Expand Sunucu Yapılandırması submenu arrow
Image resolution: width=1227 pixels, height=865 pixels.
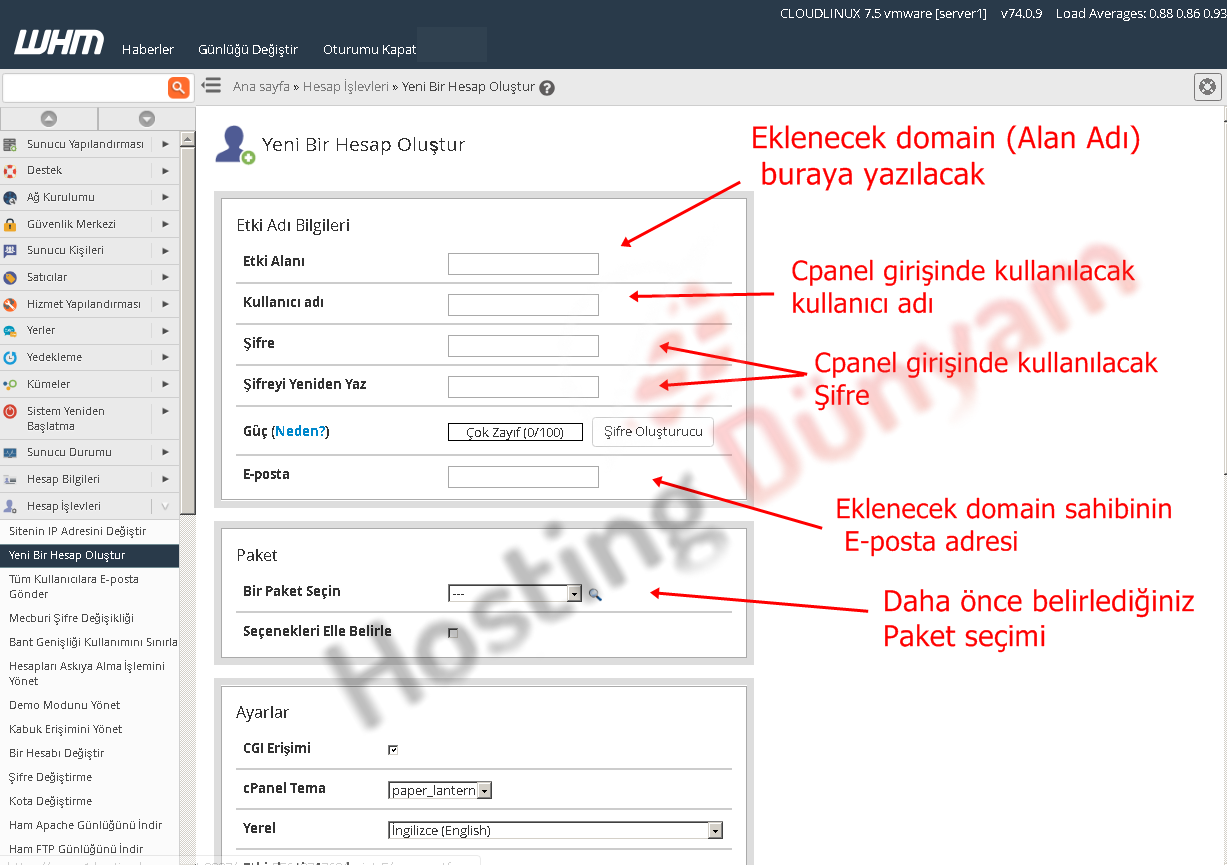coord(165,144)
